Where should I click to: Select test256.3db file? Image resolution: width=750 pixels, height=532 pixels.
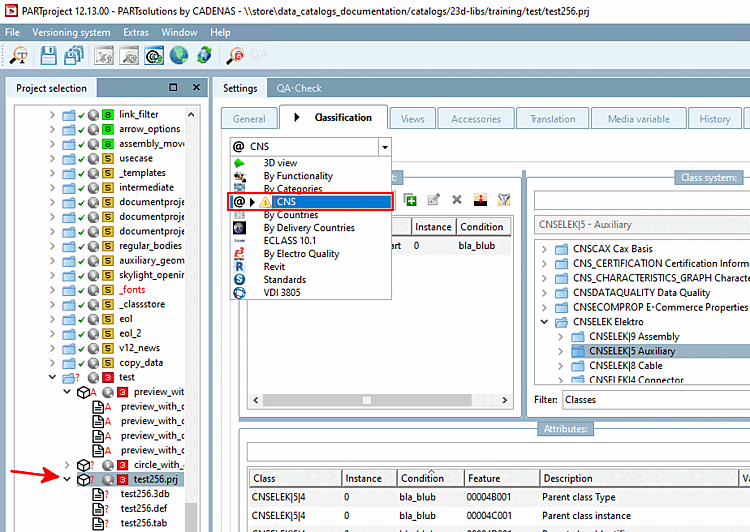pos(145,494)
